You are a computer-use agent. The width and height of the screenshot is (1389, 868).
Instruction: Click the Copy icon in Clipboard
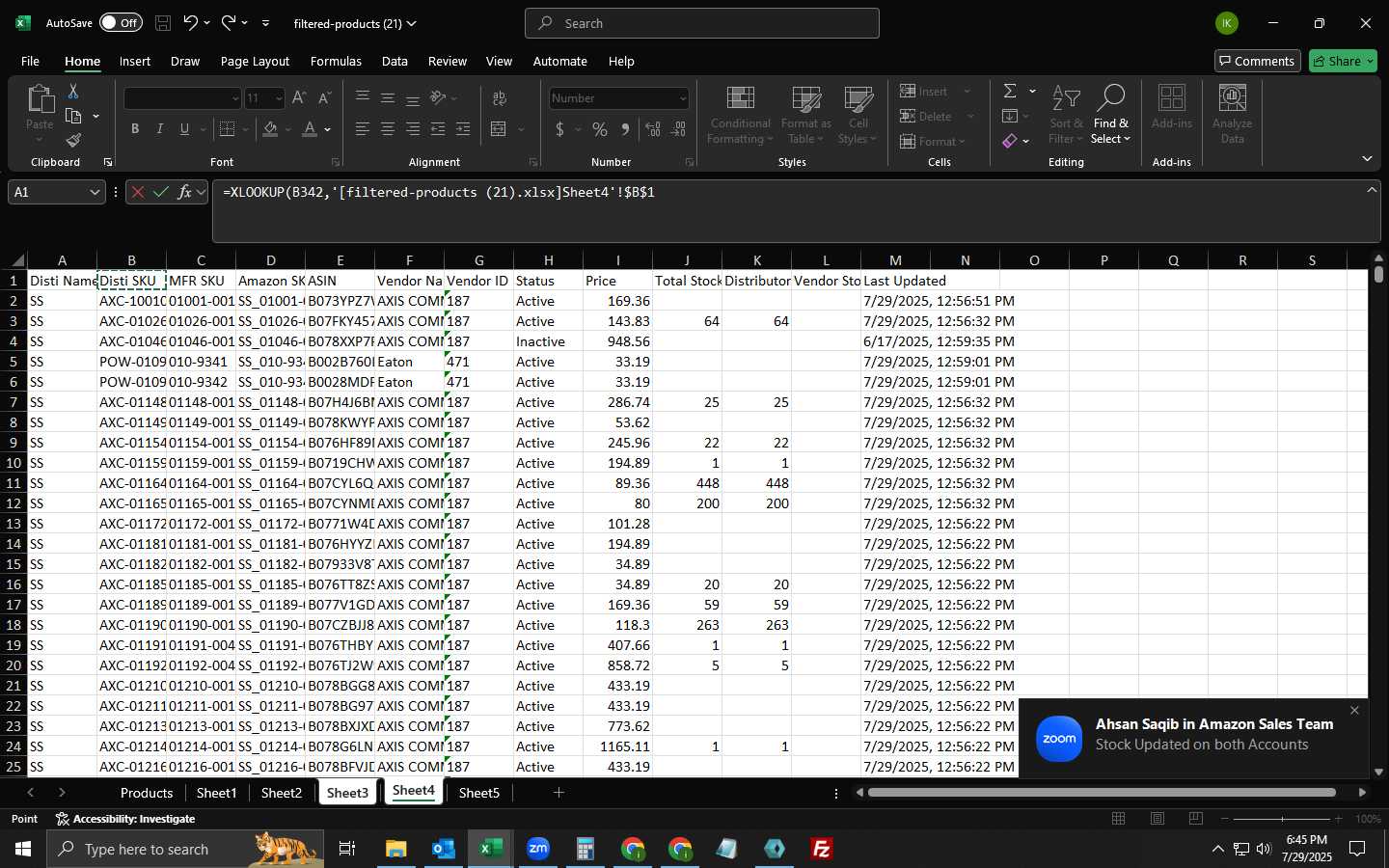tap(73, 116)
